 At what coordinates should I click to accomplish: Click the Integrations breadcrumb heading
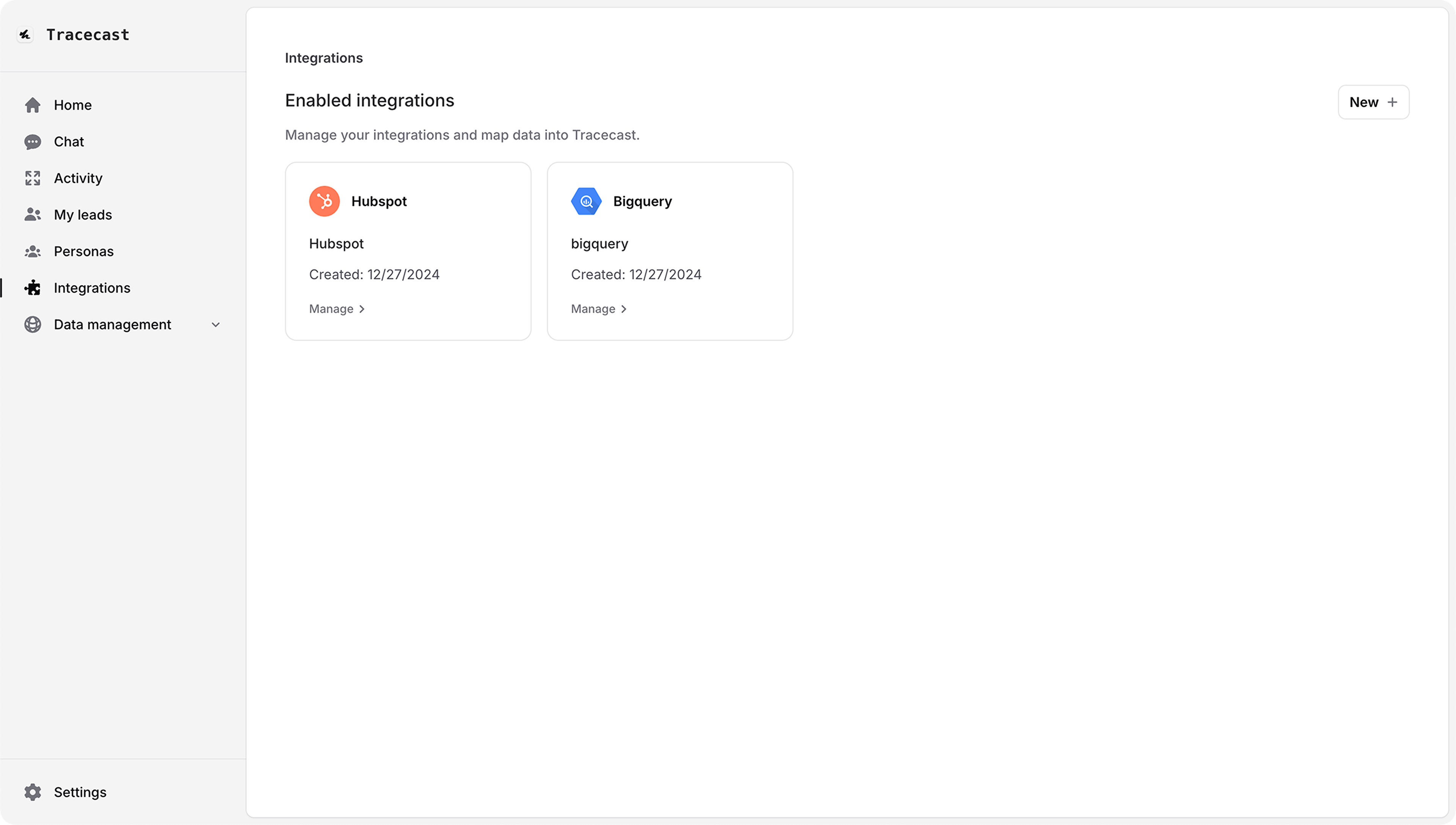click(x=323, y=58)
